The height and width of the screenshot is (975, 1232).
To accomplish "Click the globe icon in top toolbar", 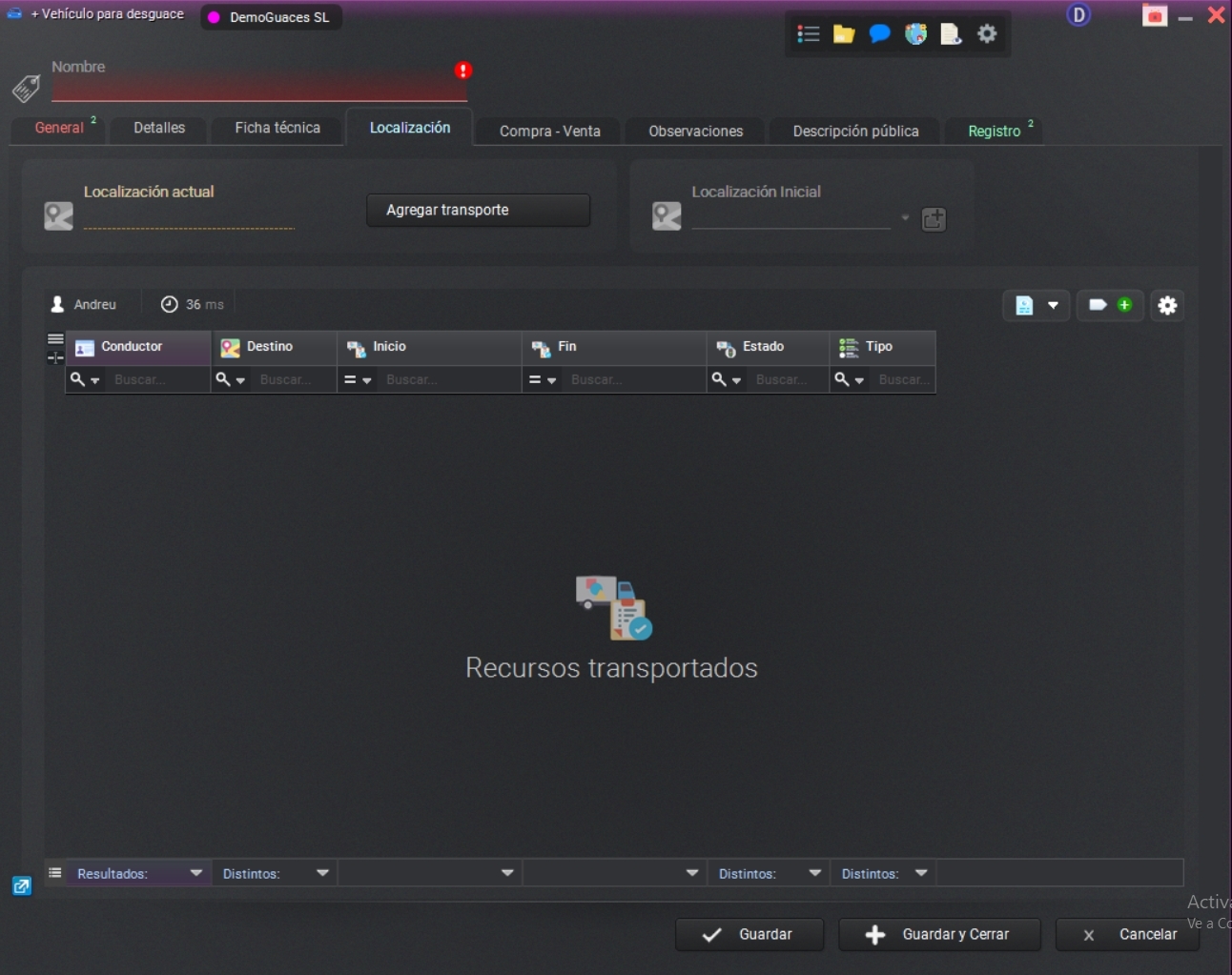I will [915, 34].
